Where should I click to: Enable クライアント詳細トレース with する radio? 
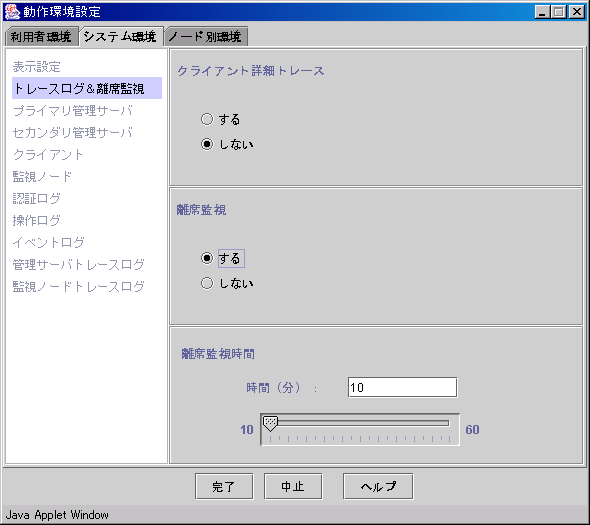click(207, 119)
